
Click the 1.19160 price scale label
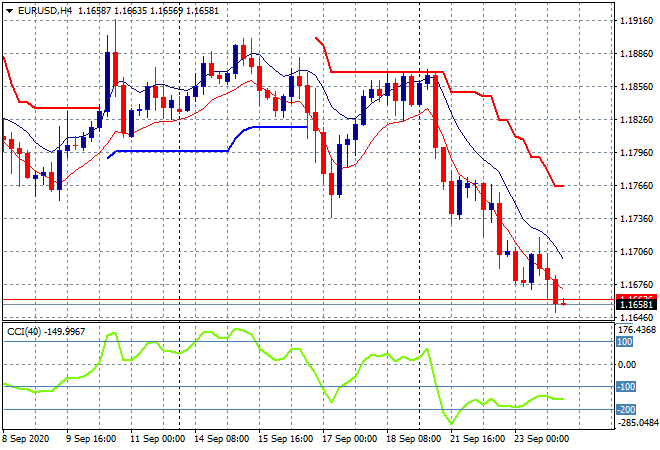coord(636,21)
